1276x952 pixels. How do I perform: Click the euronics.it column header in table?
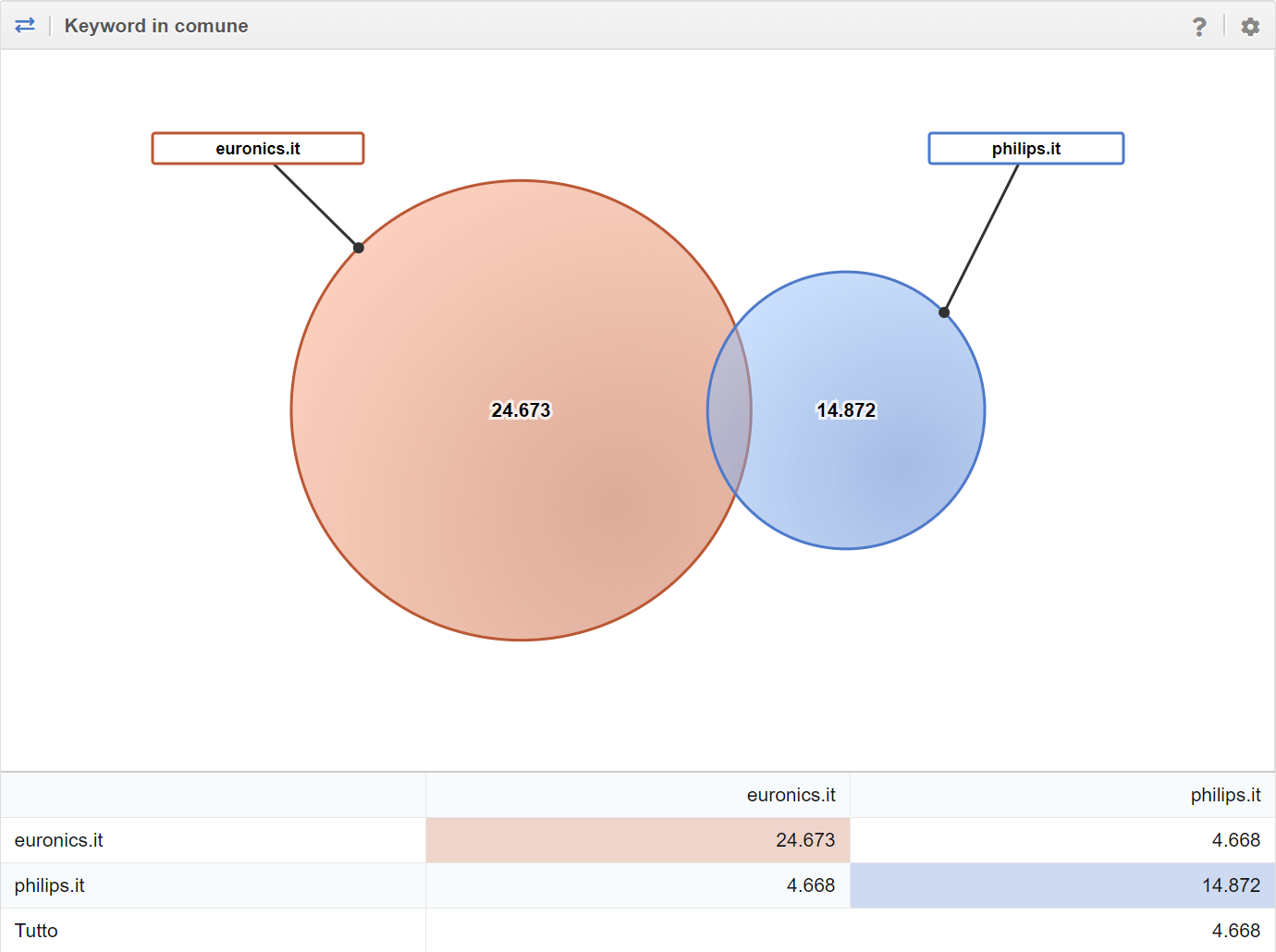click(x=791, y=795)
